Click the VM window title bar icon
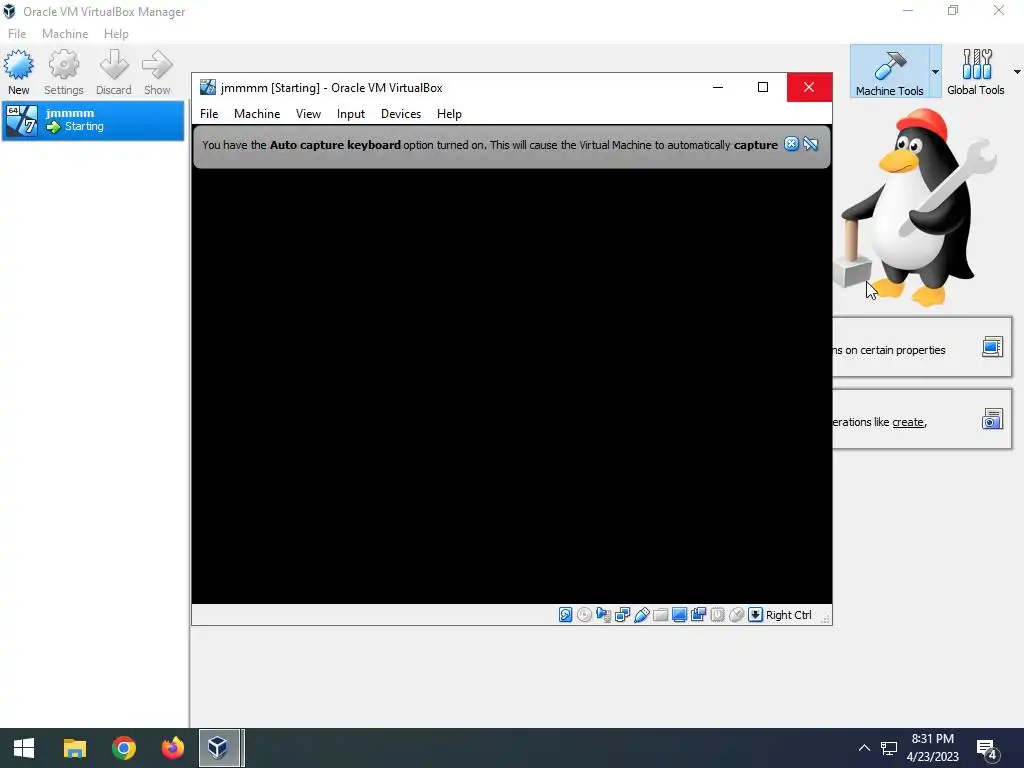Viewport: 1024px width, 768px height. 208,88
